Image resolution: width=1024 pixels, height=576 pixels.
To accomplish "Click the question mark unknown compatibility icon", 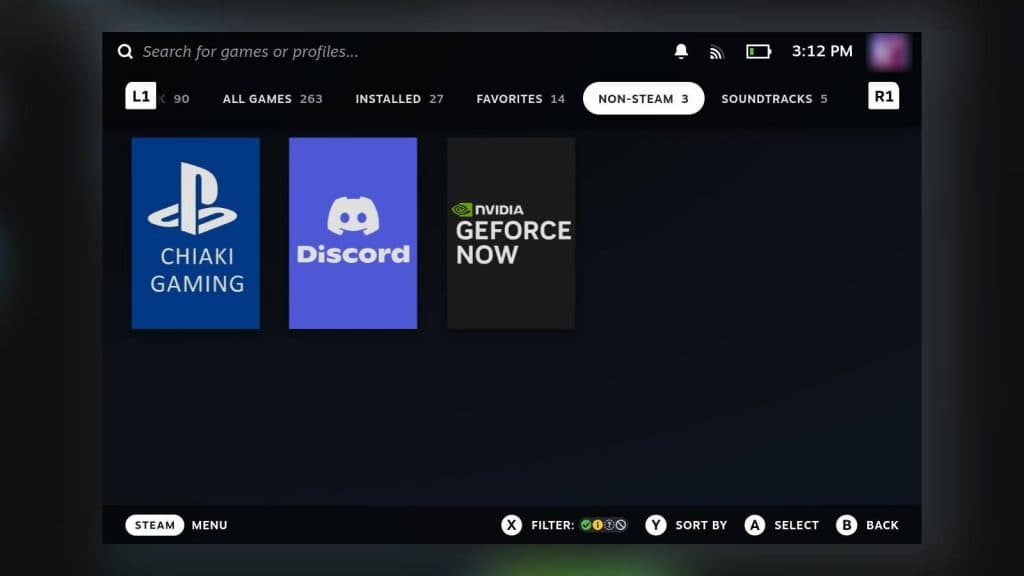I will tap(609, 525).
